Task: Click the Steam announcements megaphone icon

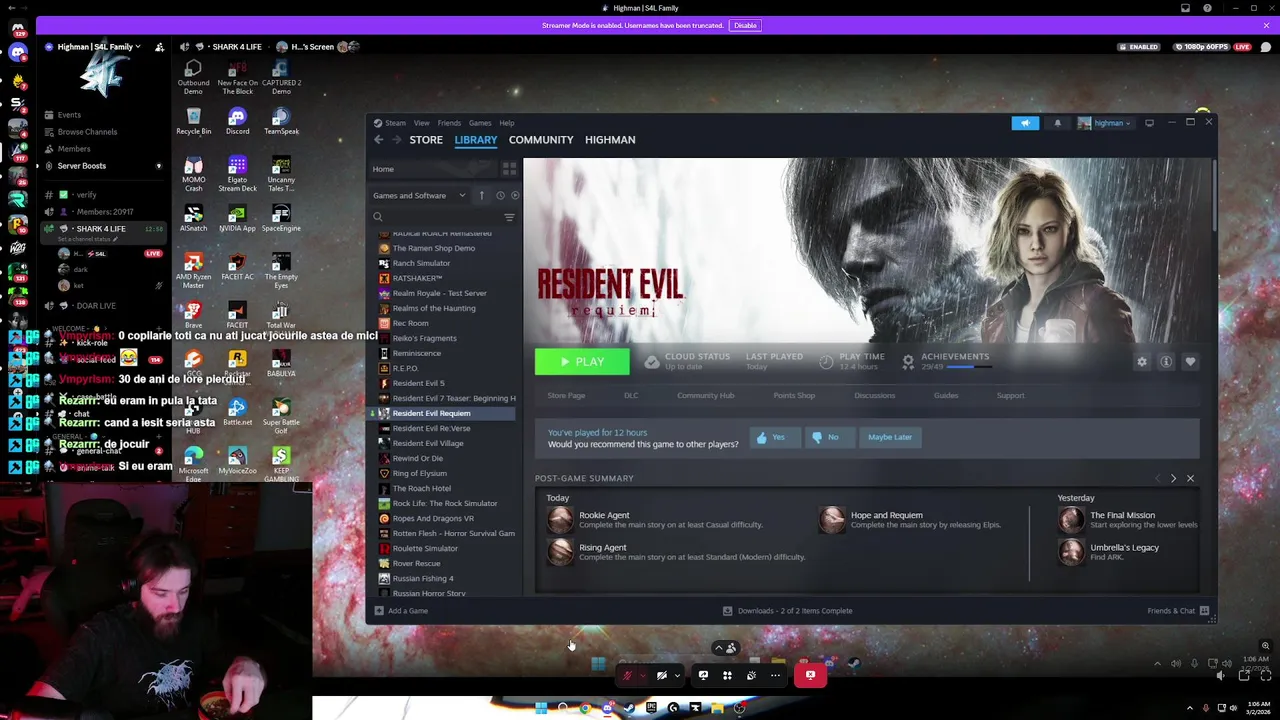Action: (1025, 123)
